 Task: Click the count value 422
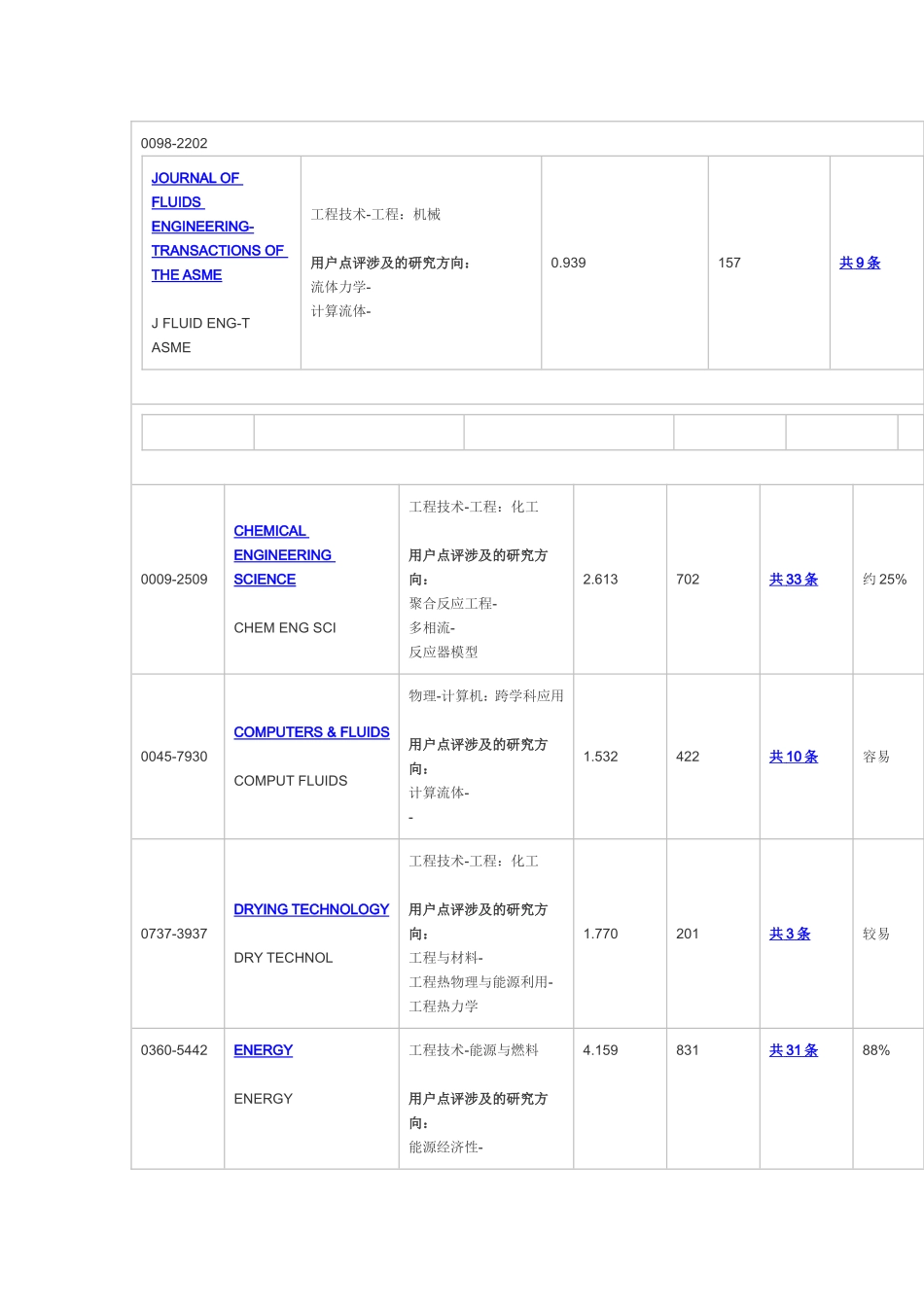pos(688,757)
